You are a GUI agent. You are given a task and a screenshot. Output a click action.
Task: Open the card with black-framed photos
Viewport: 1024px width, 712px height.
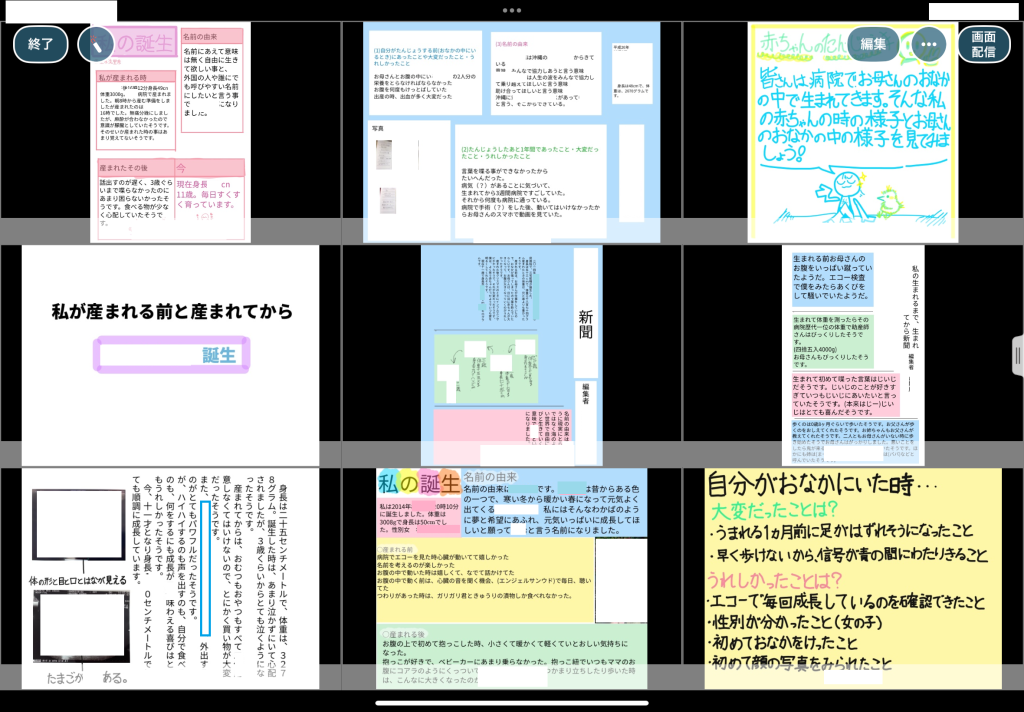click(170, 578)
